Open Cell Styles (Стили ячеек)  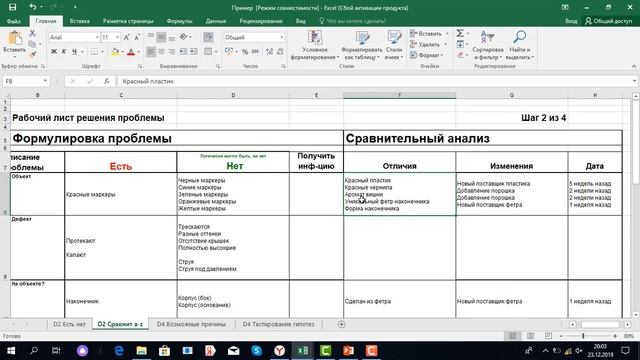point(394,45)
